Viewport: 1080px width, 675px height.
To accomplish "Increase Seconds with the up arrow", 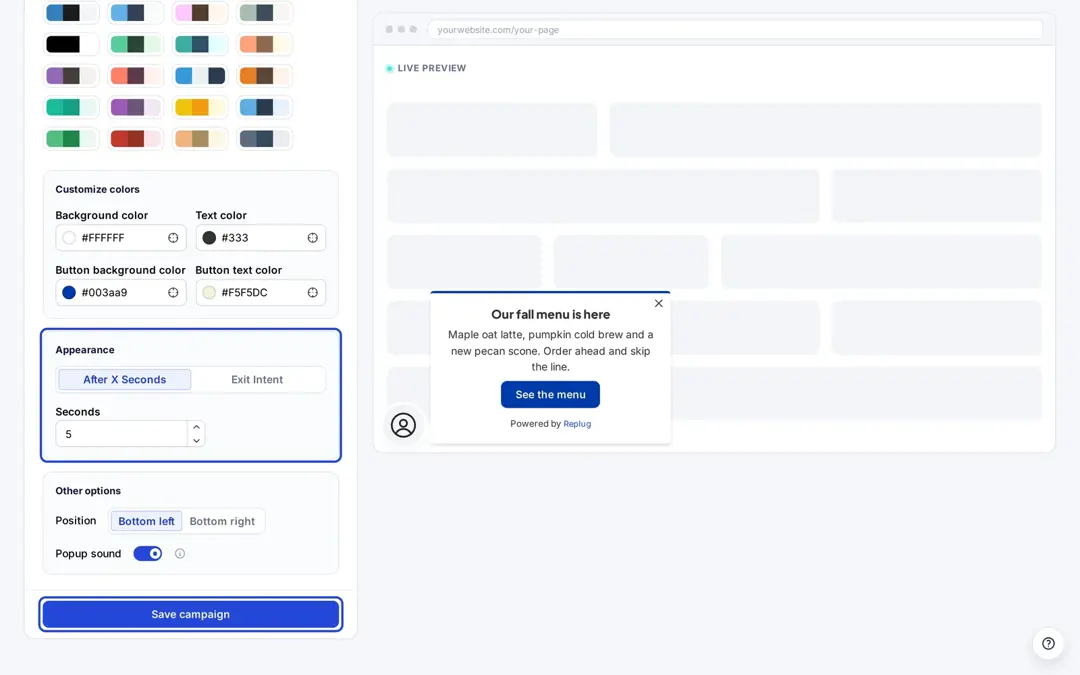I will tap(196, 427).
